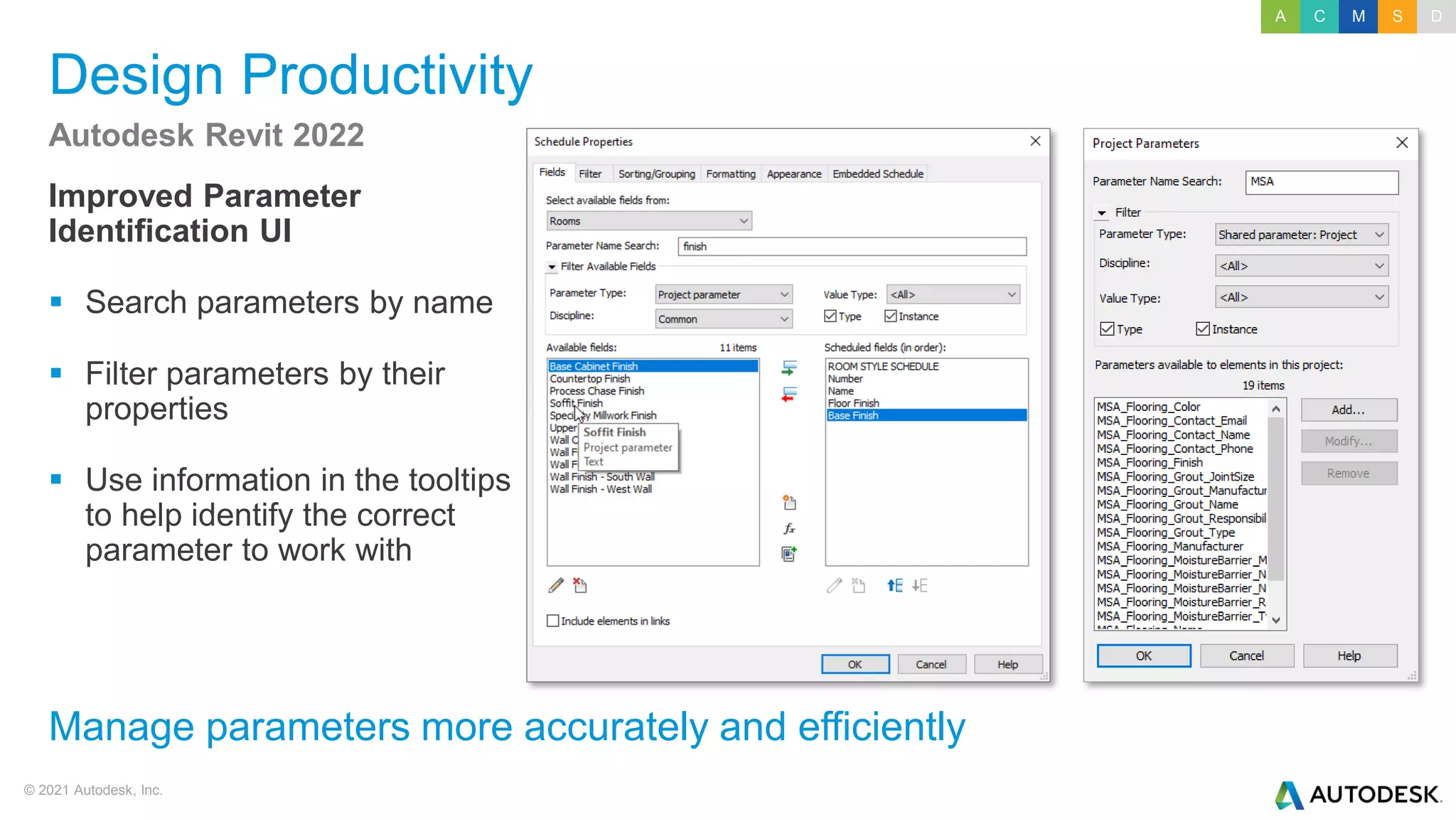Toggle Instance checkbox in Project Parameters
The image size is (1456, 819).
[1203, 328]
